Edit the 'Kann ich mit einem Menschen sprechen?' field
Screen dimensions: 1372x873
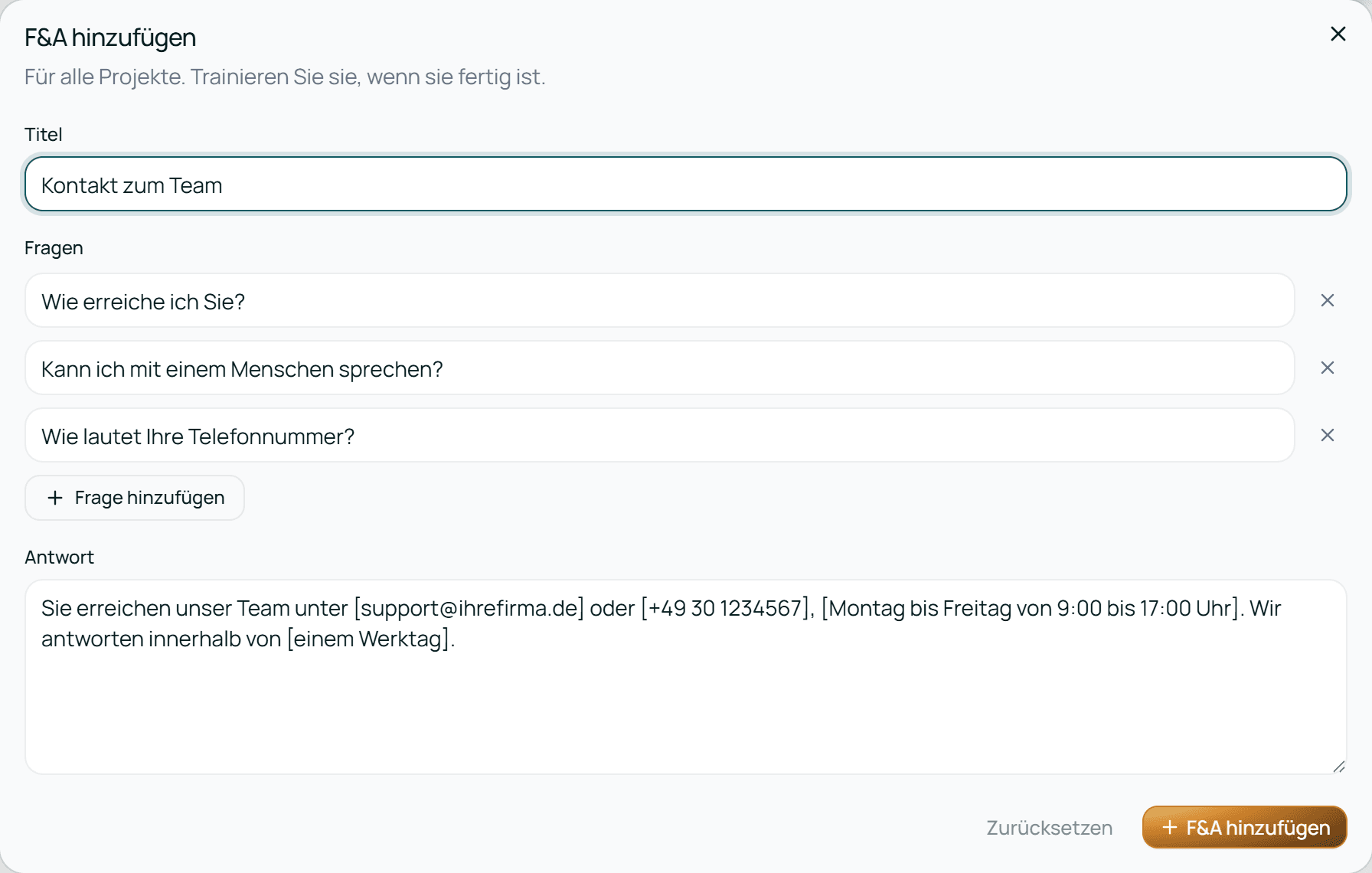[x=660, y=368]
